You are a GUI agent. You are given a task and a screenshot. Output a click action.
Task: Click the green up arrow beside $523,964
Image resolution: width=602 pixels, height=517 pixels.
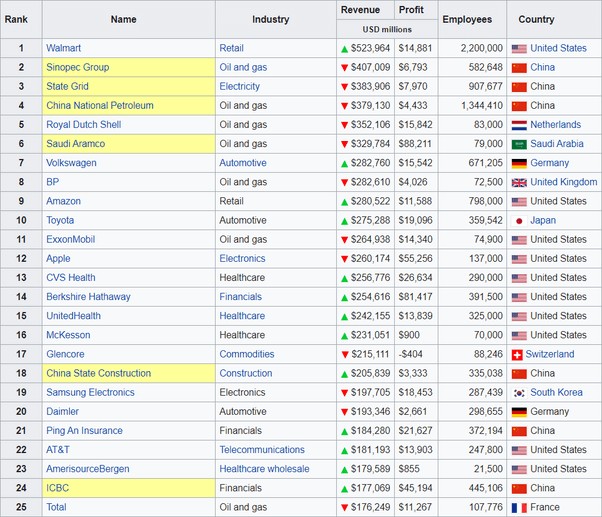click(x=344, y=49)
